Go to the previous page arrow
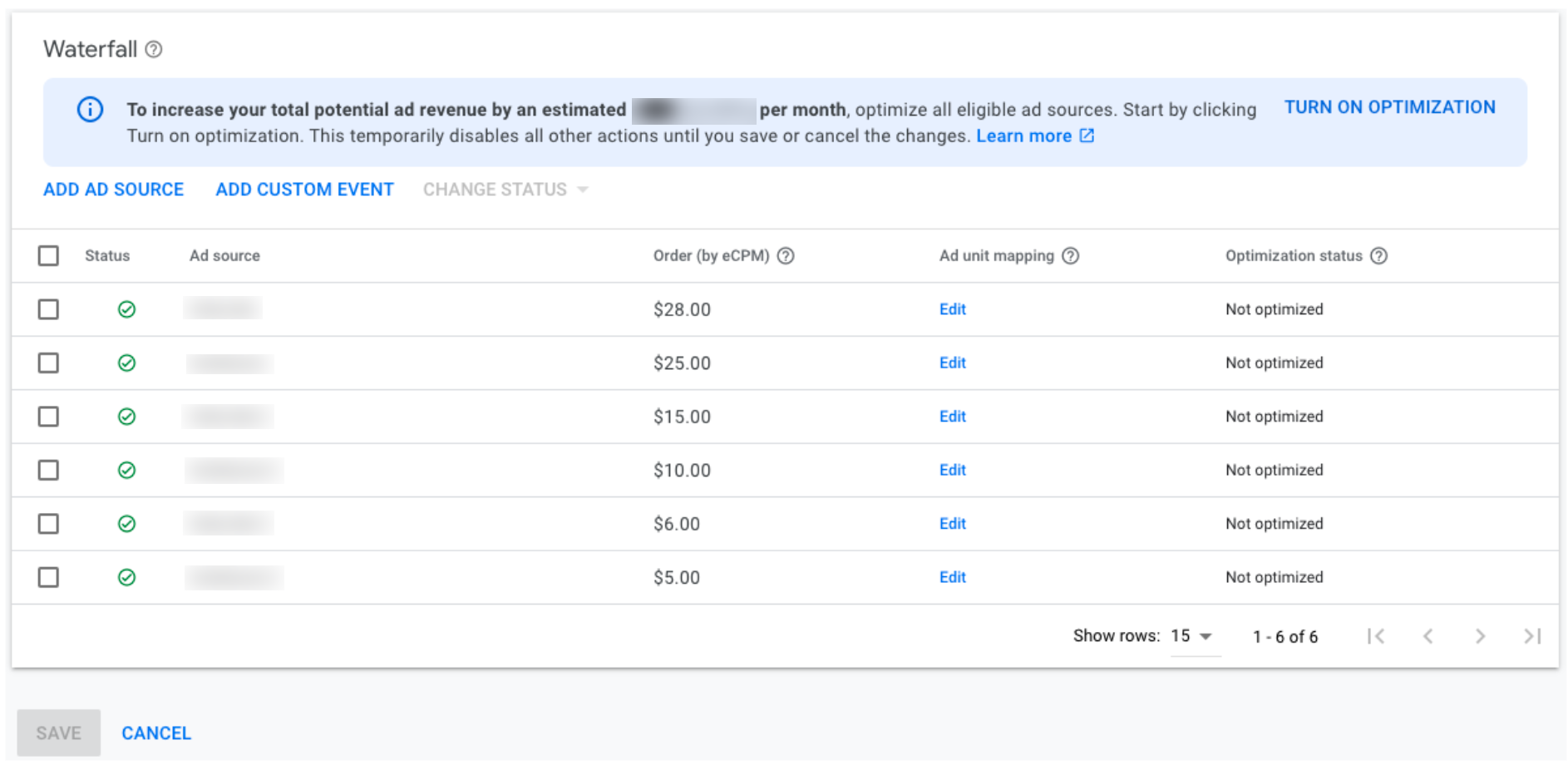1568x765 pixels. click(x=1428, y=637)
